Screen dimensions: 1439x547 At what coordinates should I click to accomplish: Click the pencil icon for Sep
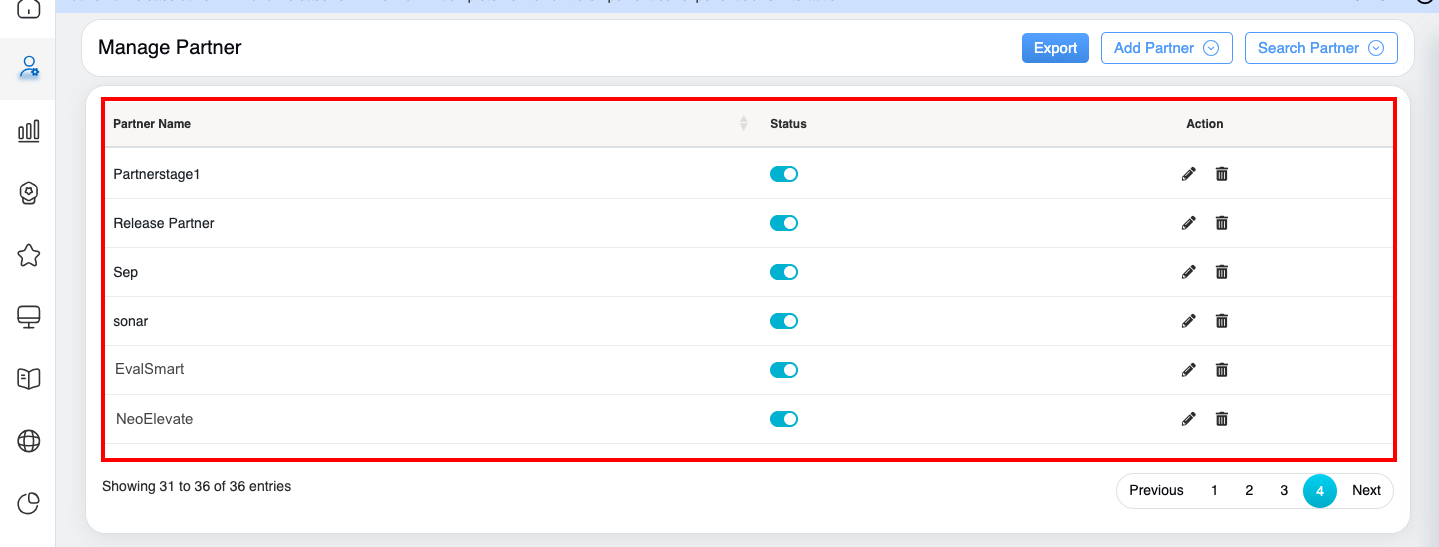pyautogui.click(x=1188, y=272)
